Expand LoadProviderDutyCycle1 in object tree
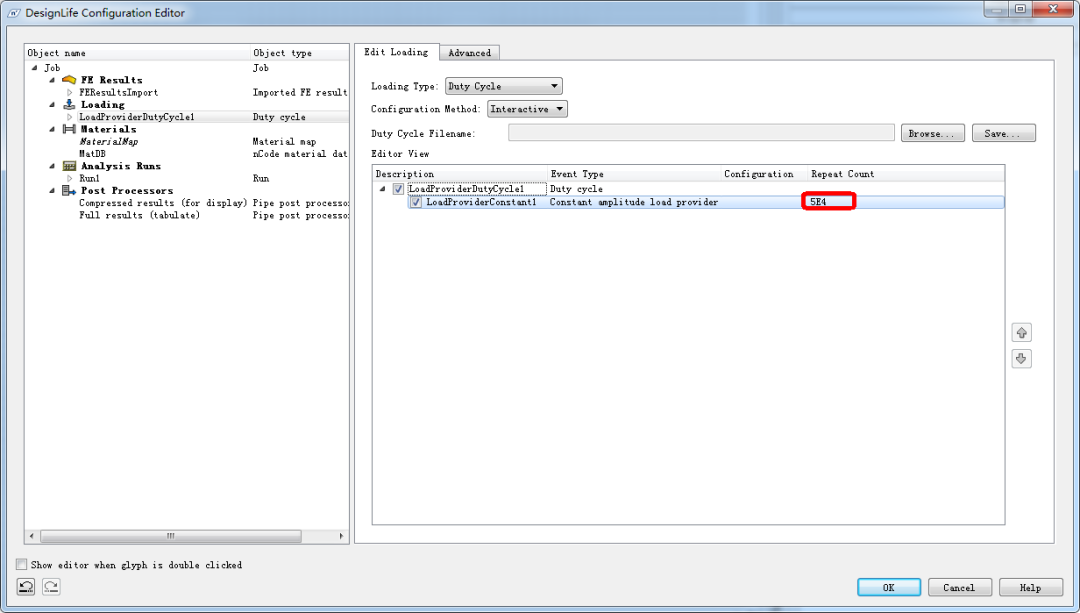Viewport: 1080px width, 613px height. pyautogui.click(x=70, y=117)
